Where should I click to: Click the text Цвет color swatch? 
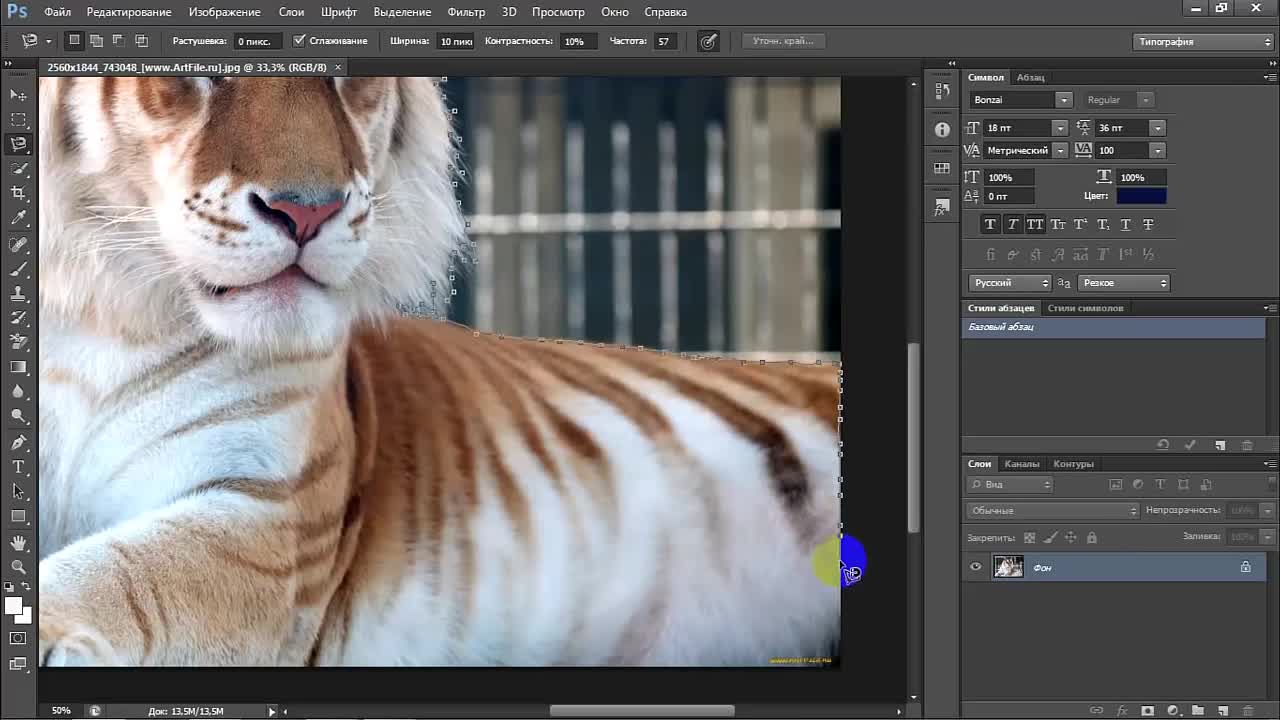coord(1141,196)
